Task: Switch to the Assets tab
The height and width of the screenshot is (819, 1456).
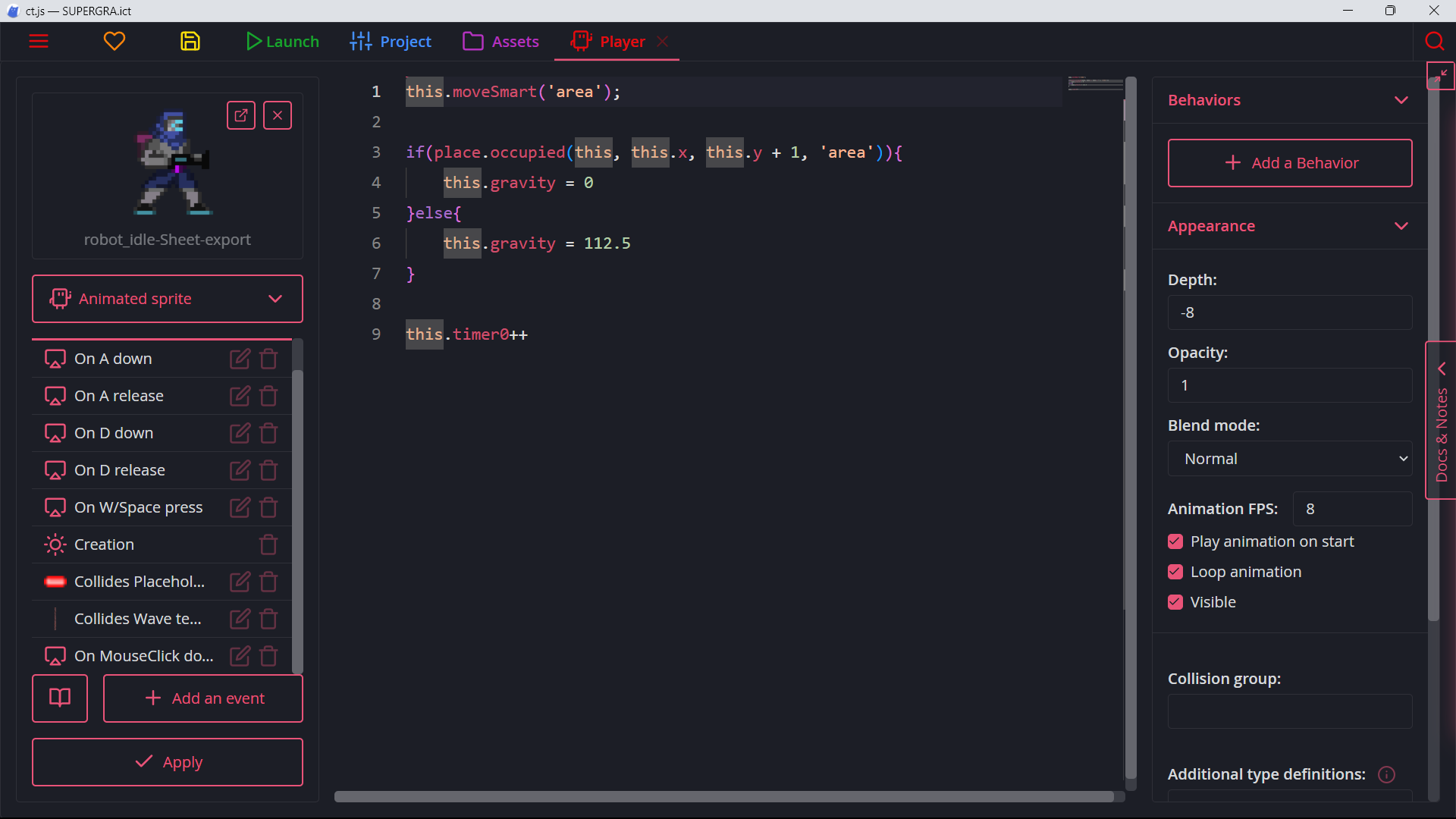Action: click(x=501, y=42)
